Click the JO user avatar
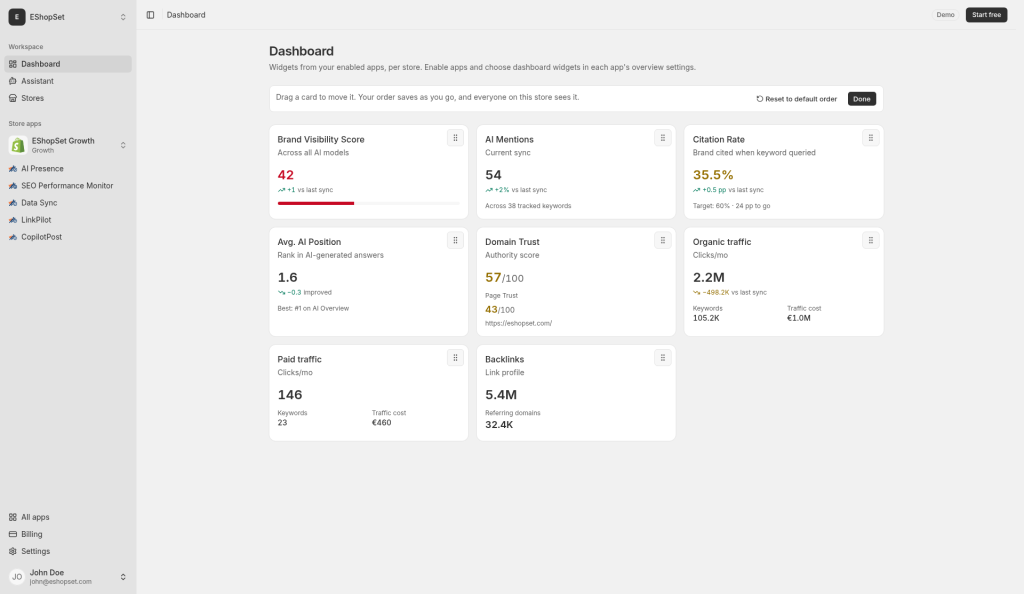 coord(17,577)
